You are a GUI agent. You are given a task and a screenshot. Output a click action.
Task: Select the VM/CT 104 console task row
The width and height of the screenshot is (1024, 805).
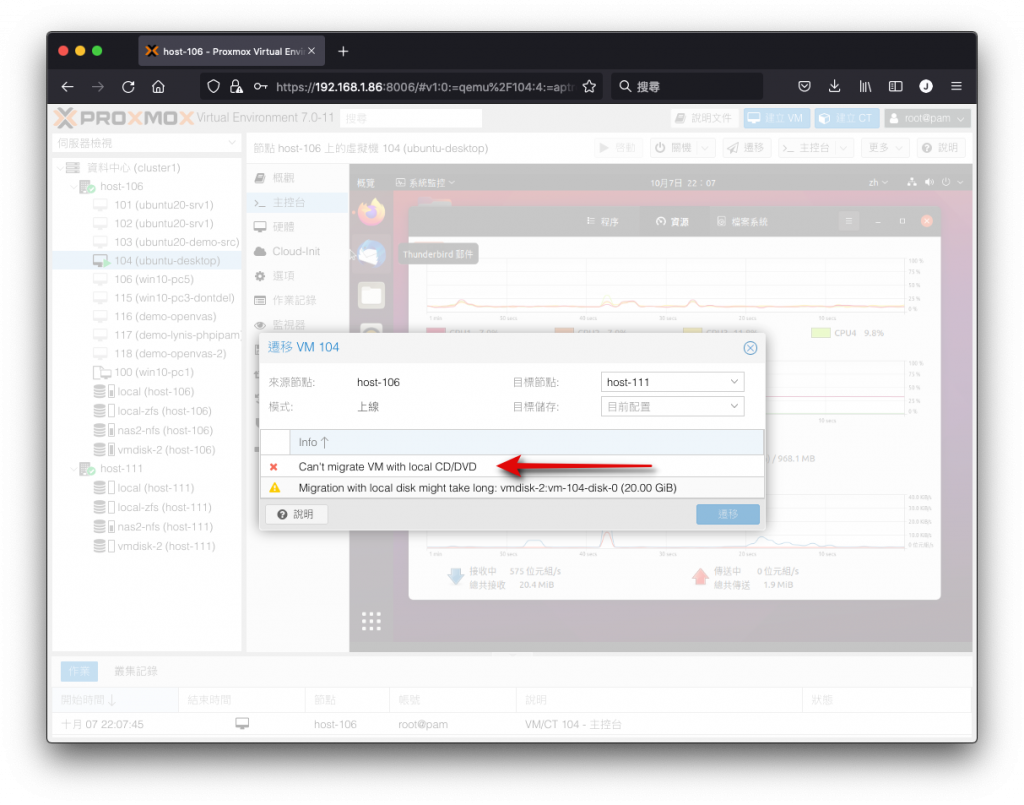click(512, 724)
